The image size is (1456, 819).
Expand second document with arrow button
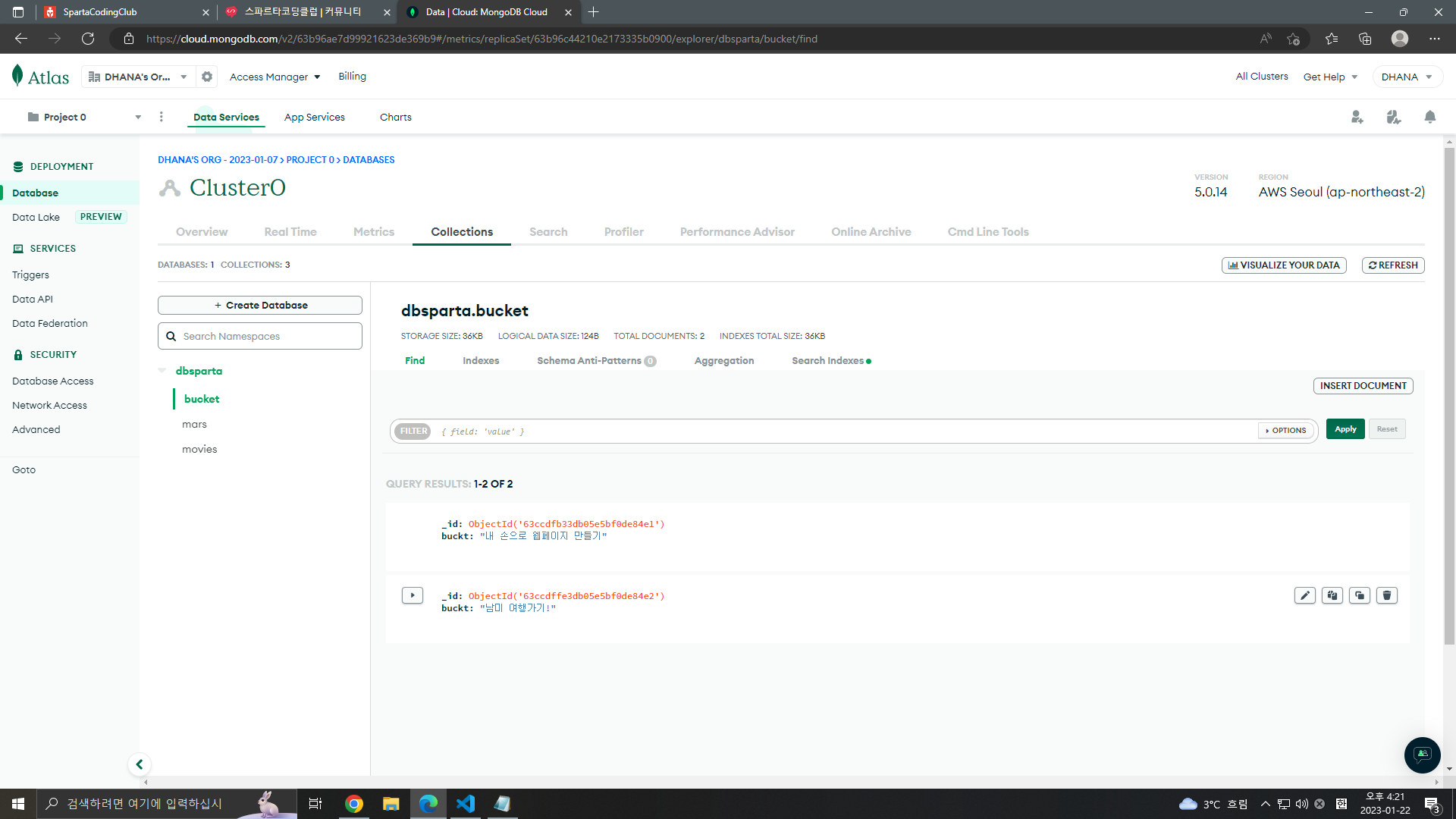(413, 595)
